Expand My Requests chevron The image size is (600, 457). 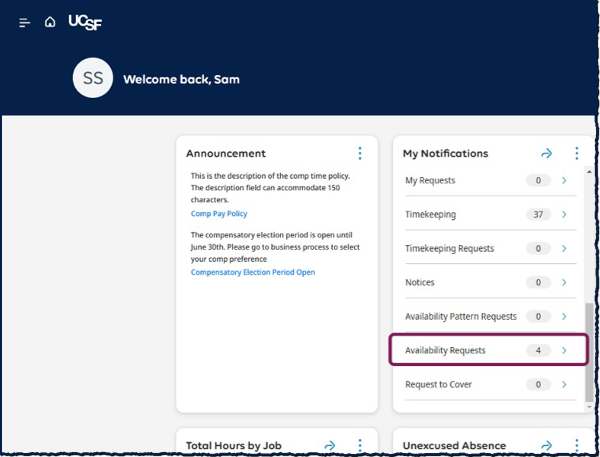click(x=564, y=180)
